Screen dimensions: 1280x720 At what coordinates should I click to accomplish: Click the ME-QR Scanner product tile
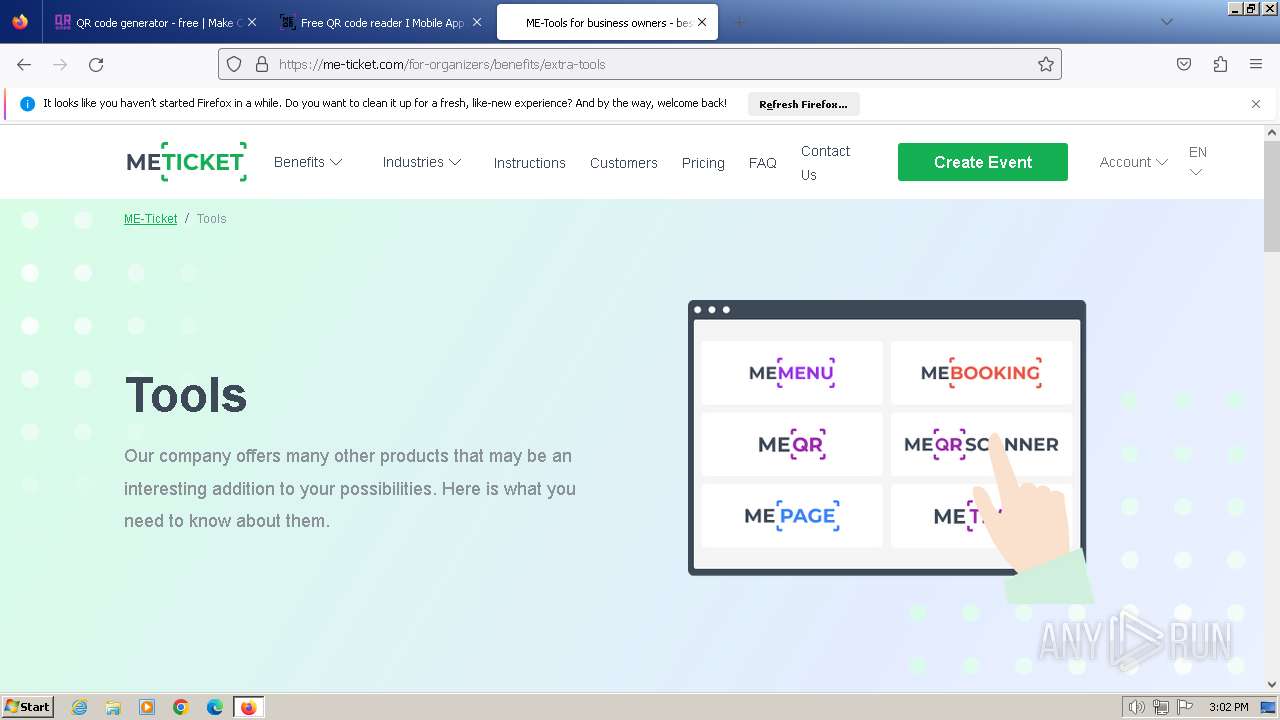pyautogui.click(x=981, y=444)
